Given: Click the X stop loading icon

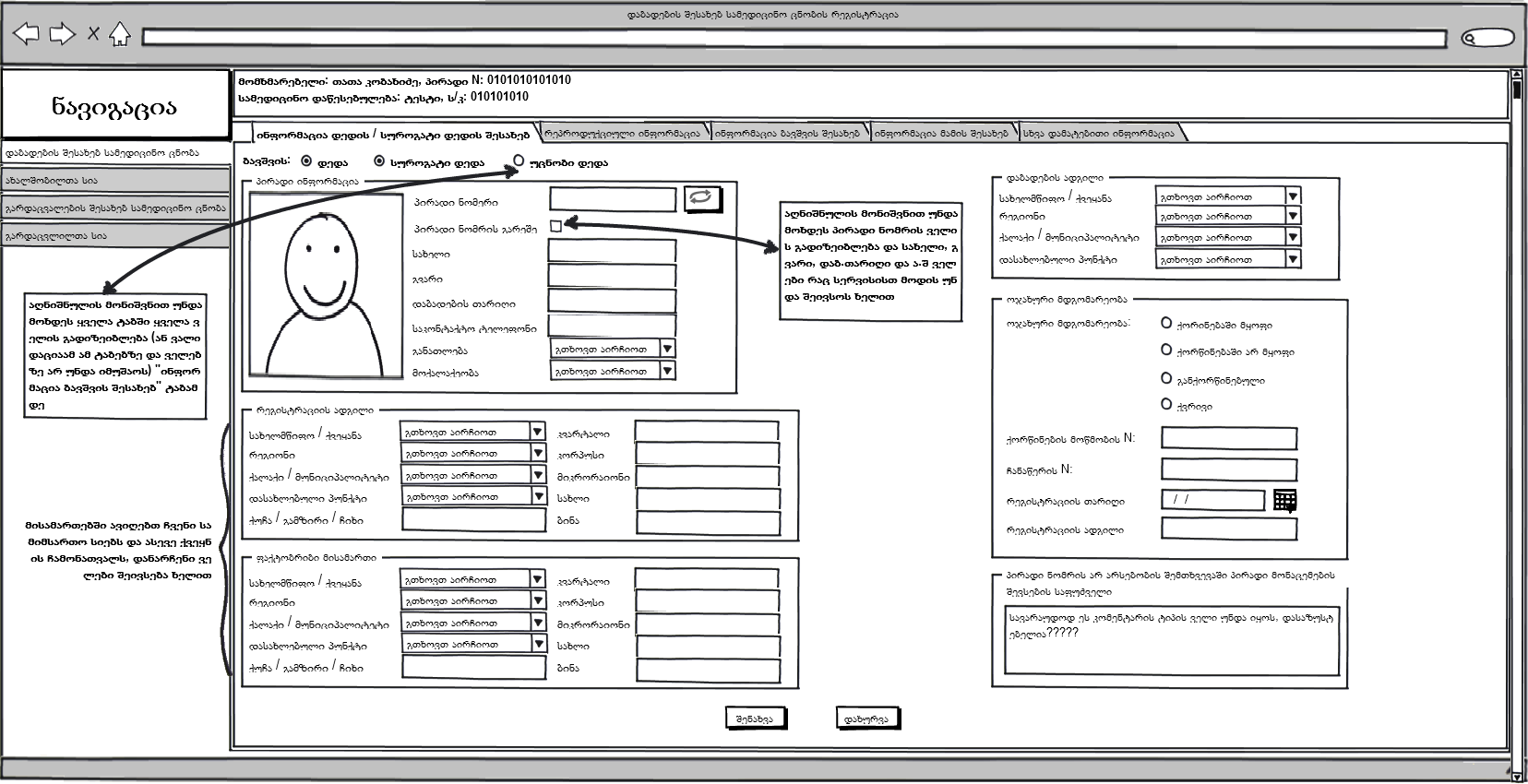Looking at the screenshot, I should [x=93, y=34].
